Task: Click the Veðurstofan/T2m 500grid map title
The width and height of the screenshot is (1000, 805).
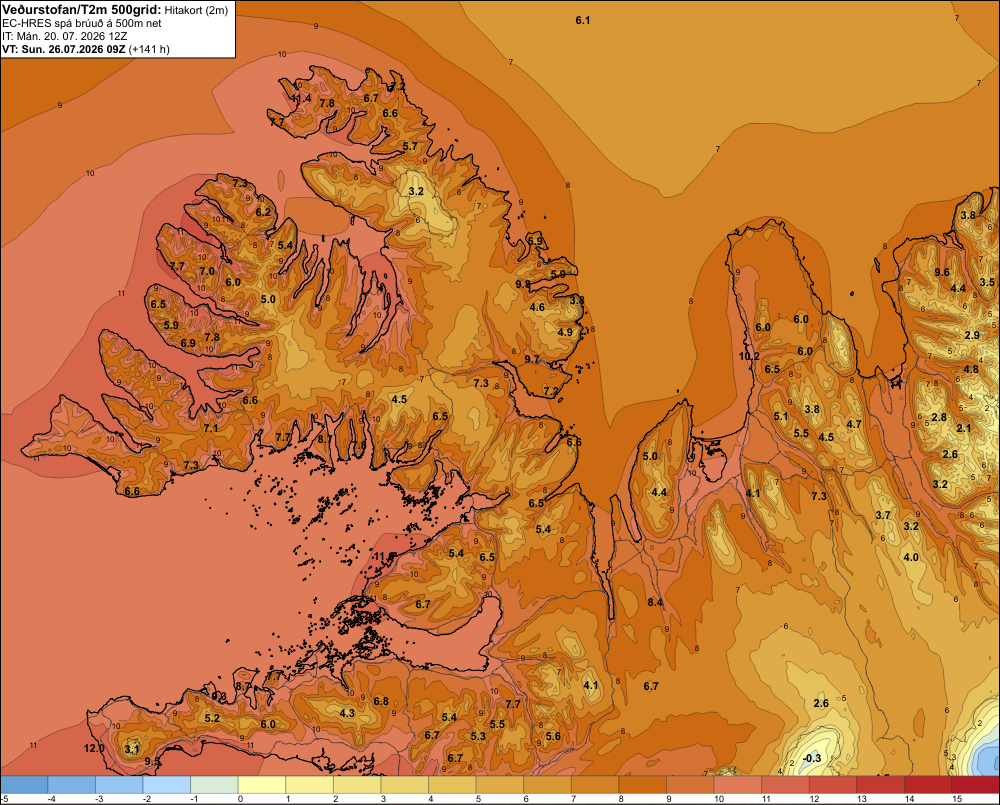Action: (x=82, y=10)
